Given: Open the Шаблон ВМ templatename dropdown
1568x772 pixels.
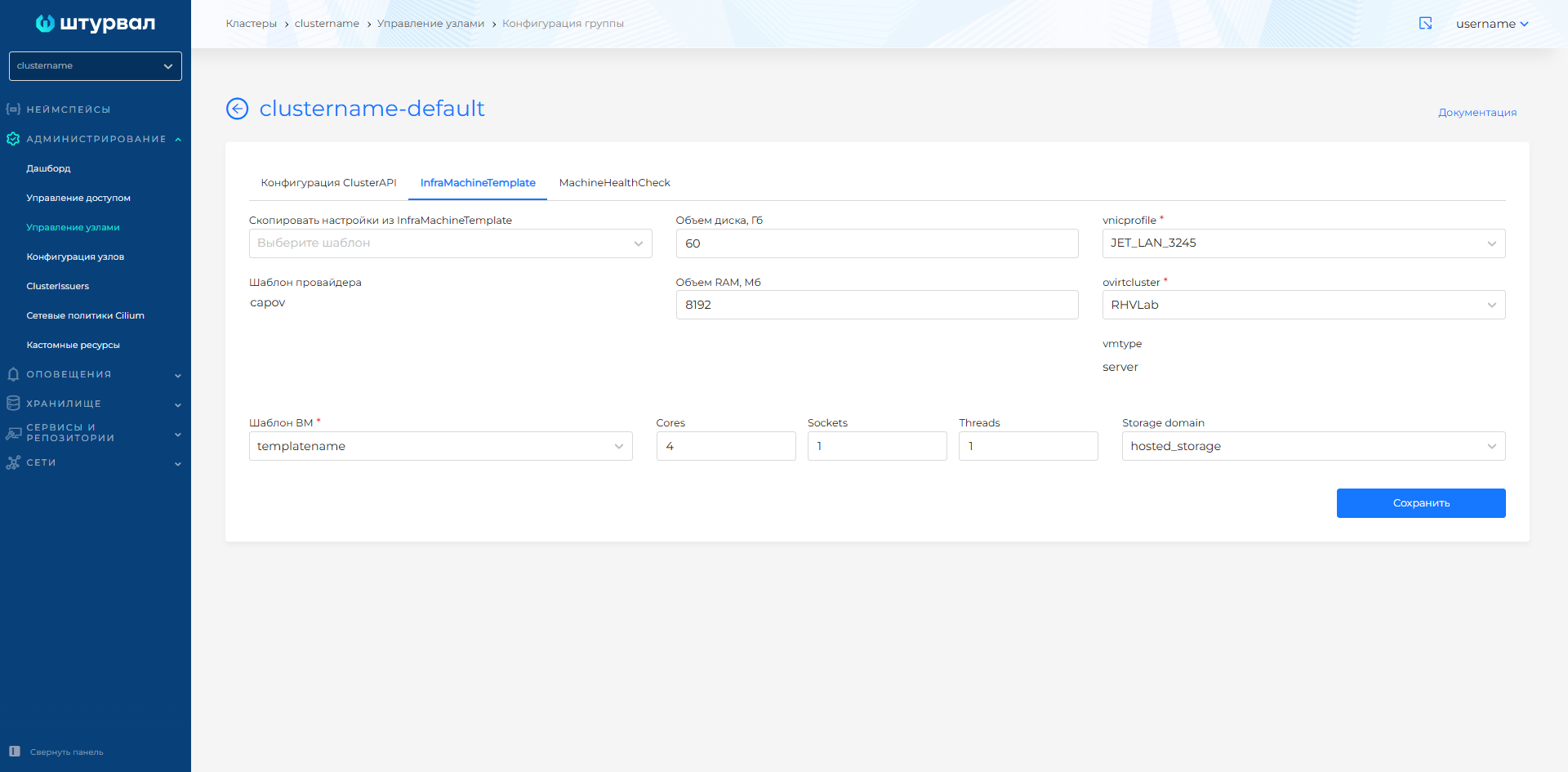Looking at the screenshot, I should pyautogui.click(x=441, y=446).
